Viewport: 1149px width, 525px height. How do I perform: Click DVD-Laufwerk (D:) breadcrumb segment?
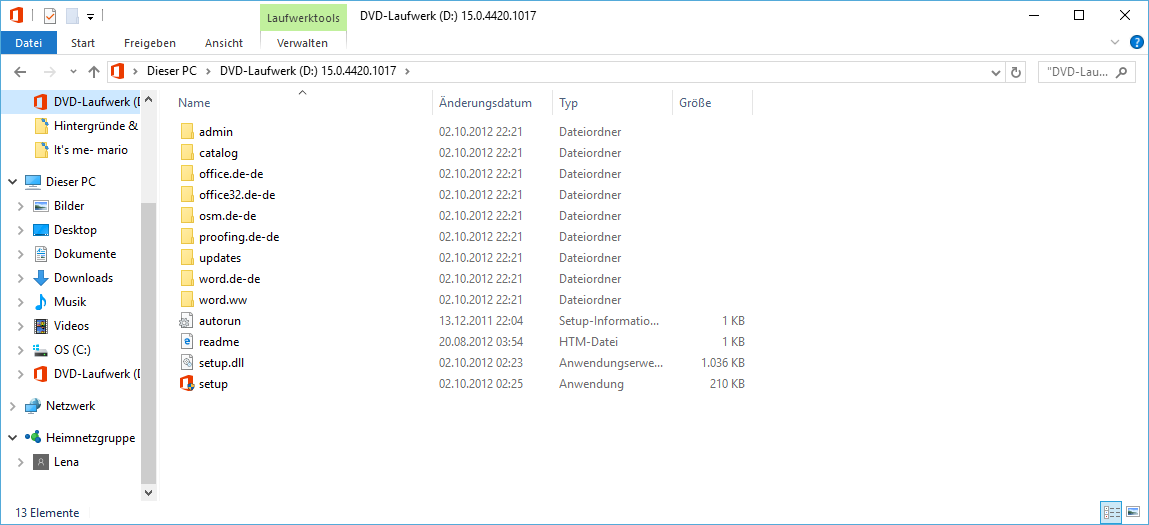(308, 71)
